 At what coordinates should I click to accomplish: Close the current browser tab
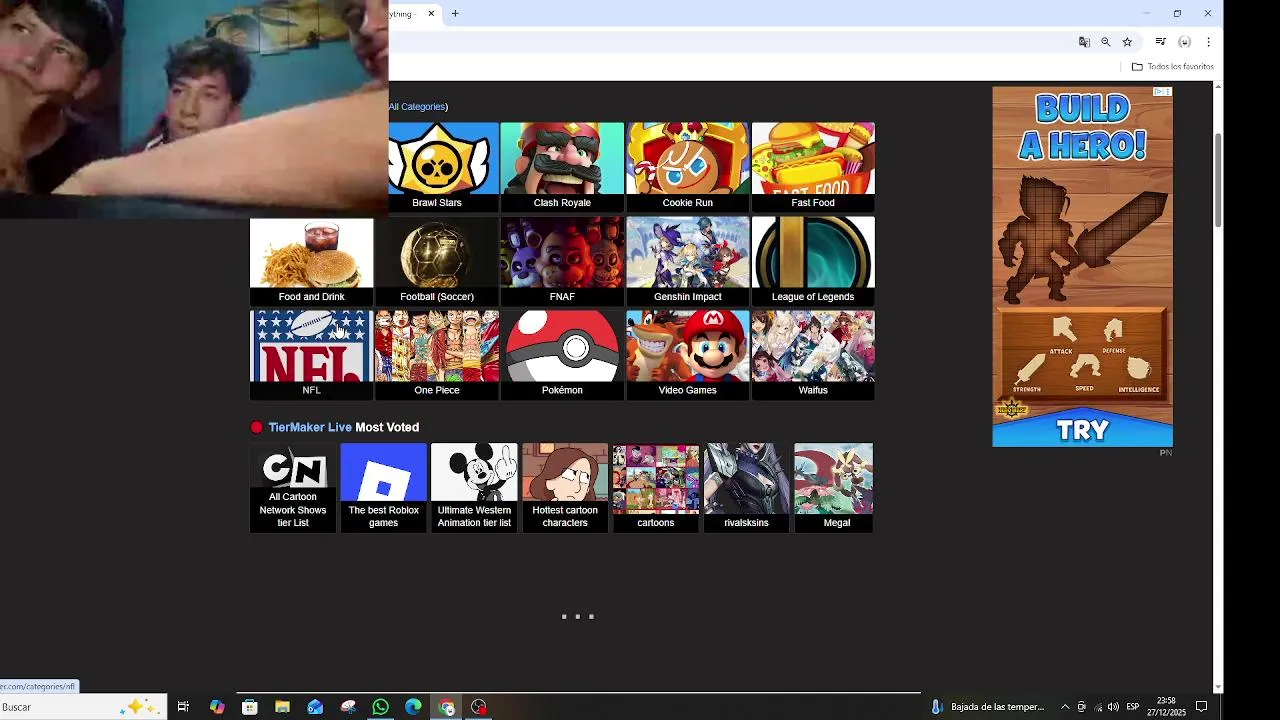click(x=431, y=13)
